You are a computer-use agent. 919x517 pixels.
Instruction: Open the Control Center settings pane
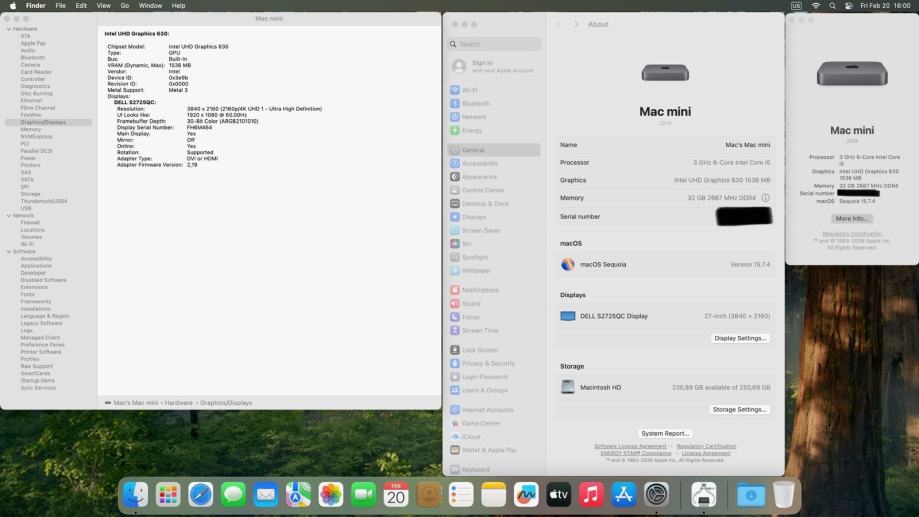pos(482,190)
